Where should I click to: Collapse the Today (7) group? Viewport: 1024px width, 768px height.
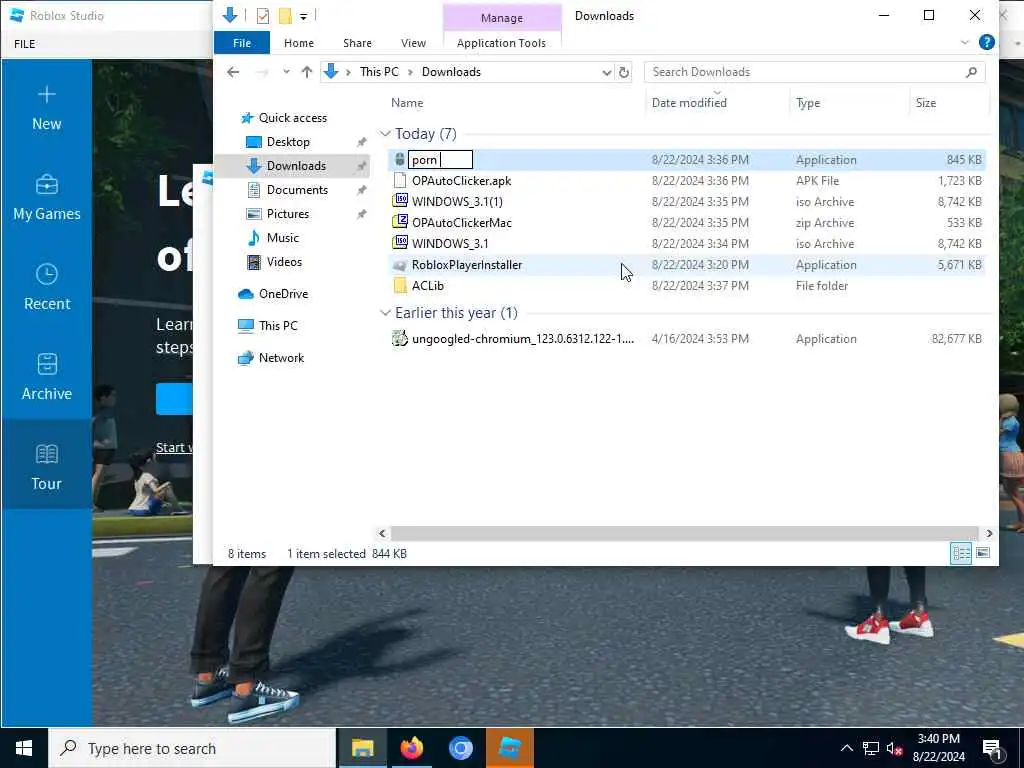click(385, 134)
